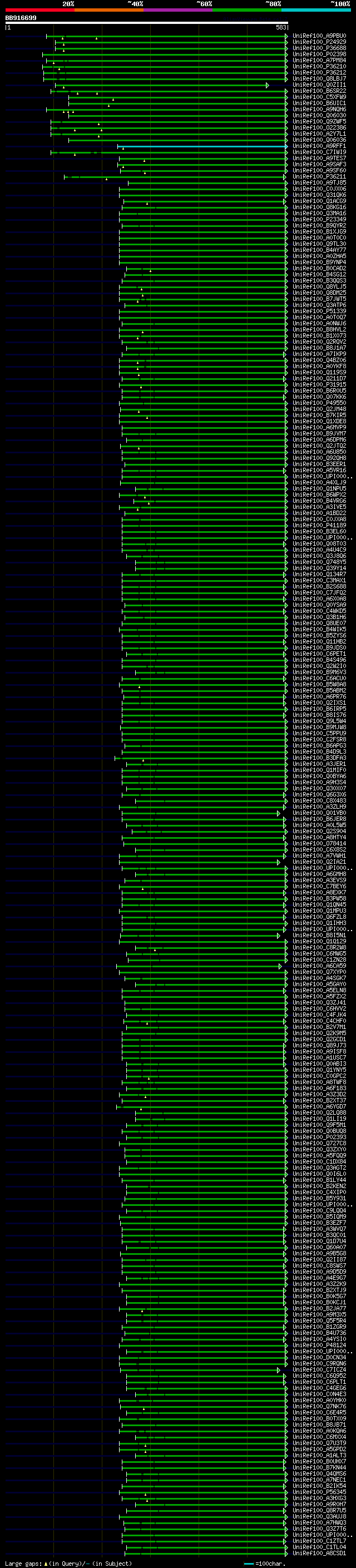Select label UniRef100_Q8LBJ7
The width and height of the screenshot is (356, 1568).
(319, 78)
